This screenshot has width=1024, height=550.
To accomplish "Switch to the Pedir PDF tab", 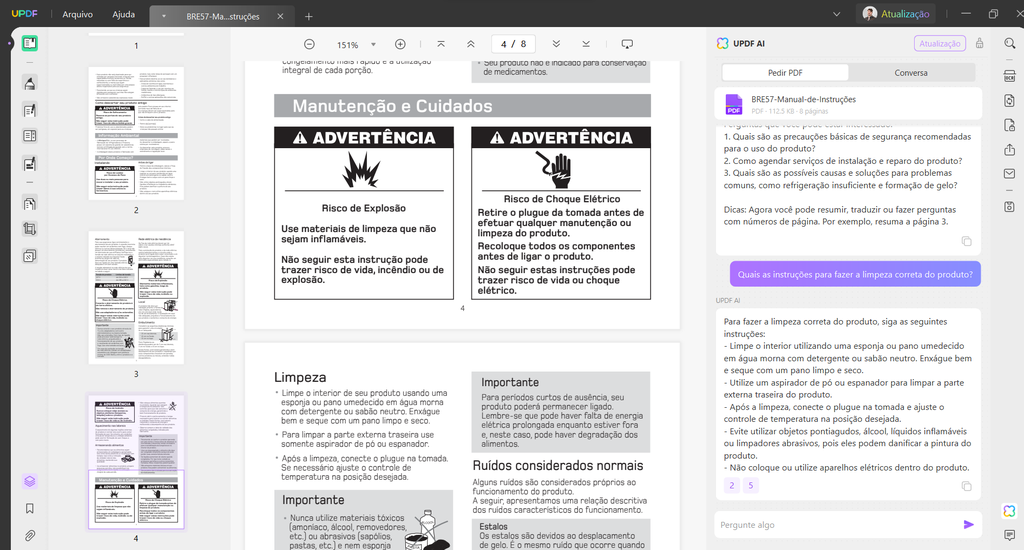I will click(x=785, y=73).
